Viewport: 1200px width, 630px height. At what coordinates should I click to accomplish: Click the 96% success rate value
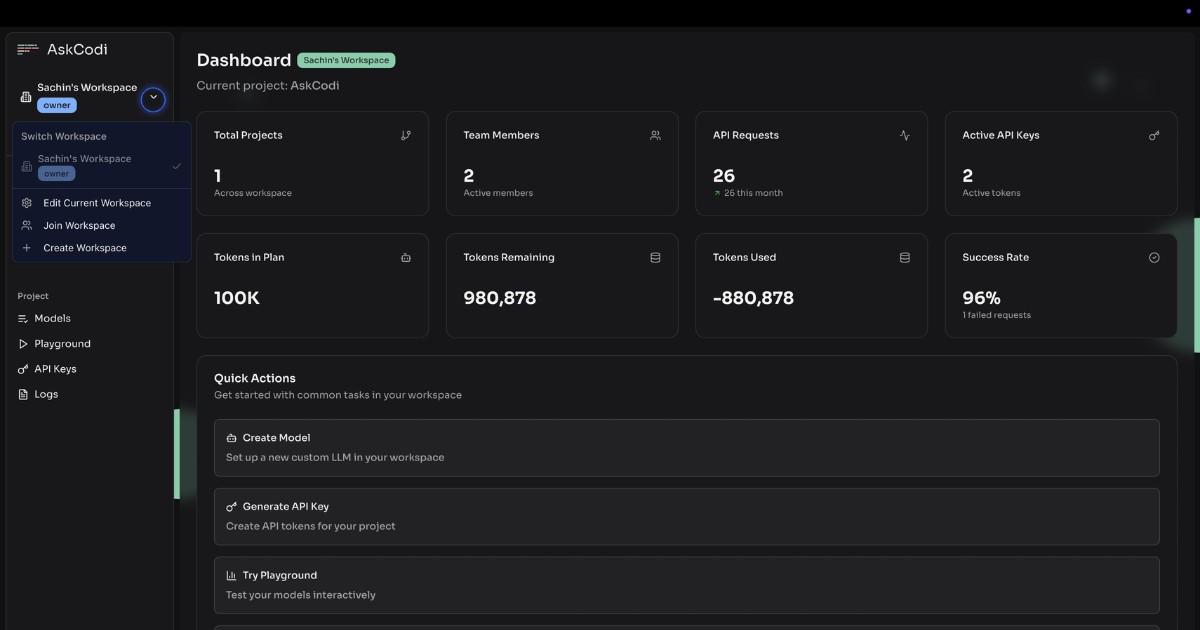981,298
